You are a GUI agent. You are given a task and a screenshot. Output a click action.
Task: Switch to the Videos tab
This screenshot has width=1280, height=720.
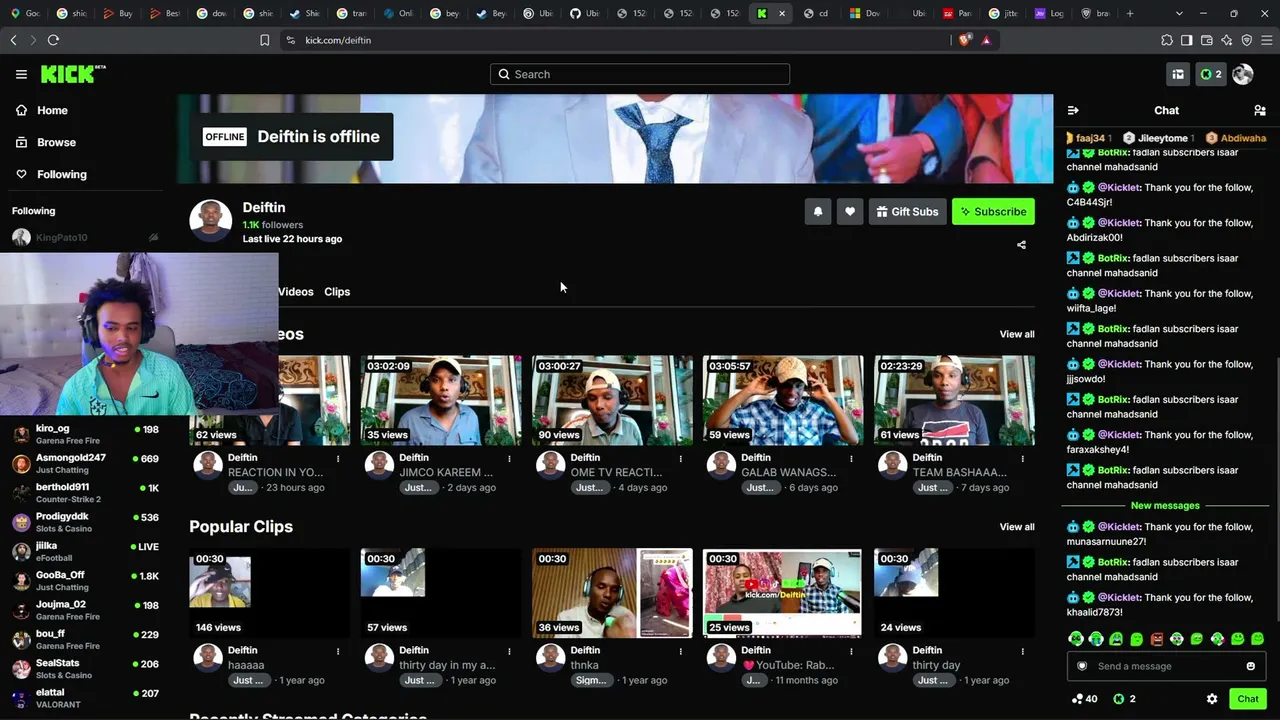pos(296,292)
